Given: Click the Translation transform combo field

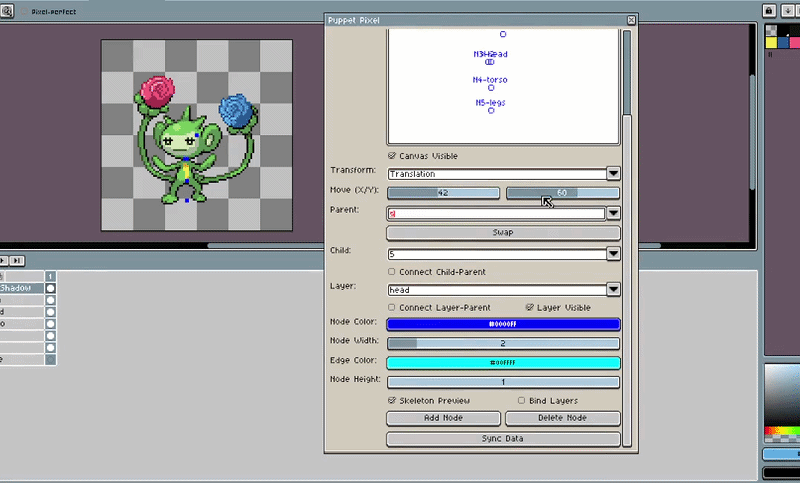Looking at the screenshot, I should click(x=497, y=174).
